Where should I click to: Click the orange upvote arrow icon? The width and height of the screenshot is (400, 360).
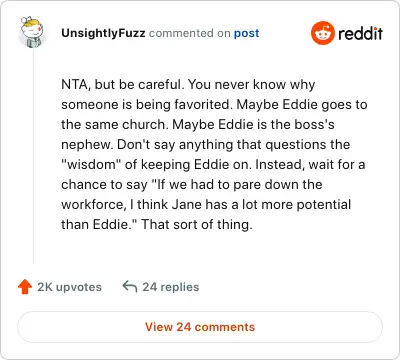pyautogui.click(x=25, y=287)
